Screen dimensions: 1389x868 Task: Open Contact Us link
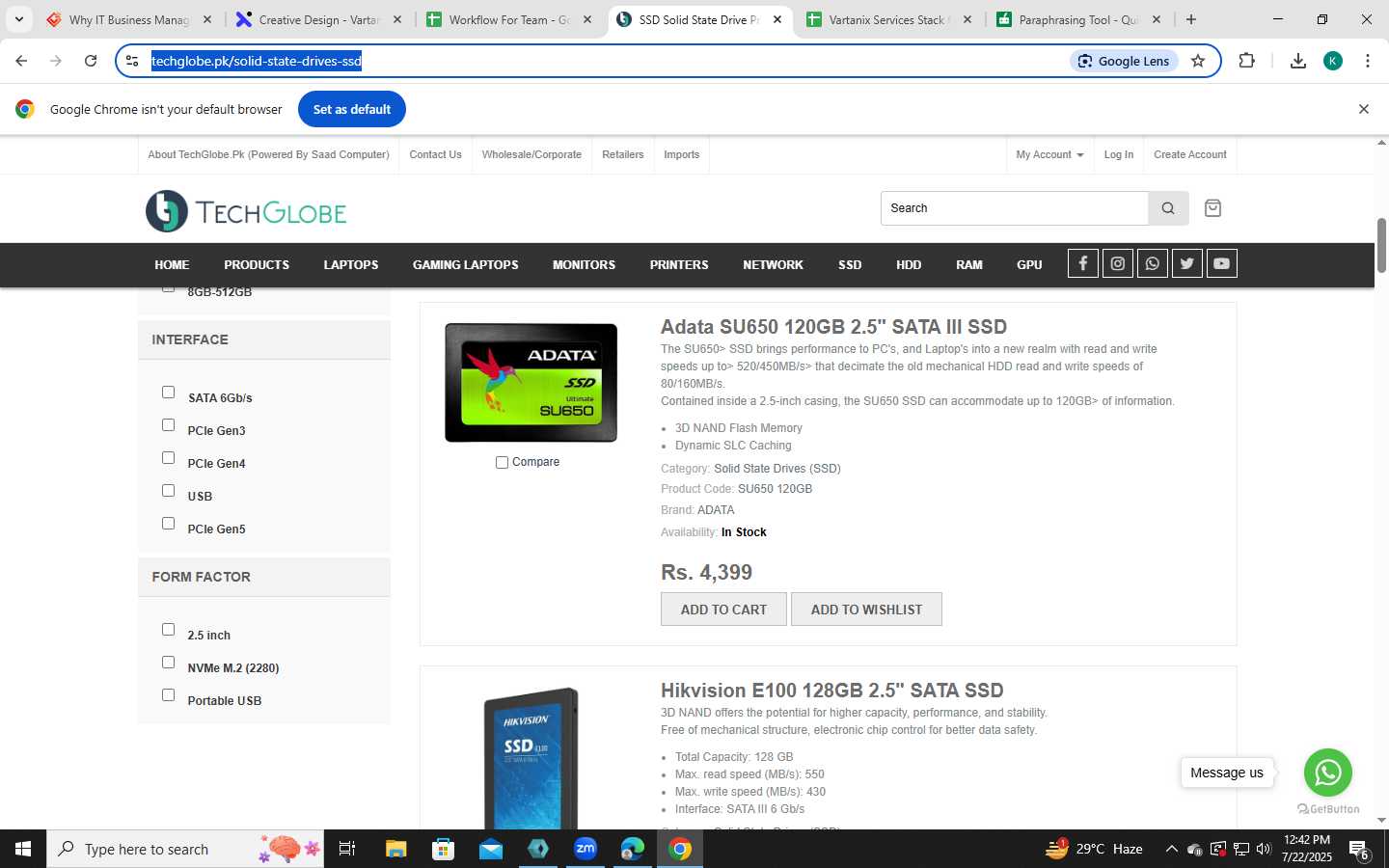coord(435,154)
